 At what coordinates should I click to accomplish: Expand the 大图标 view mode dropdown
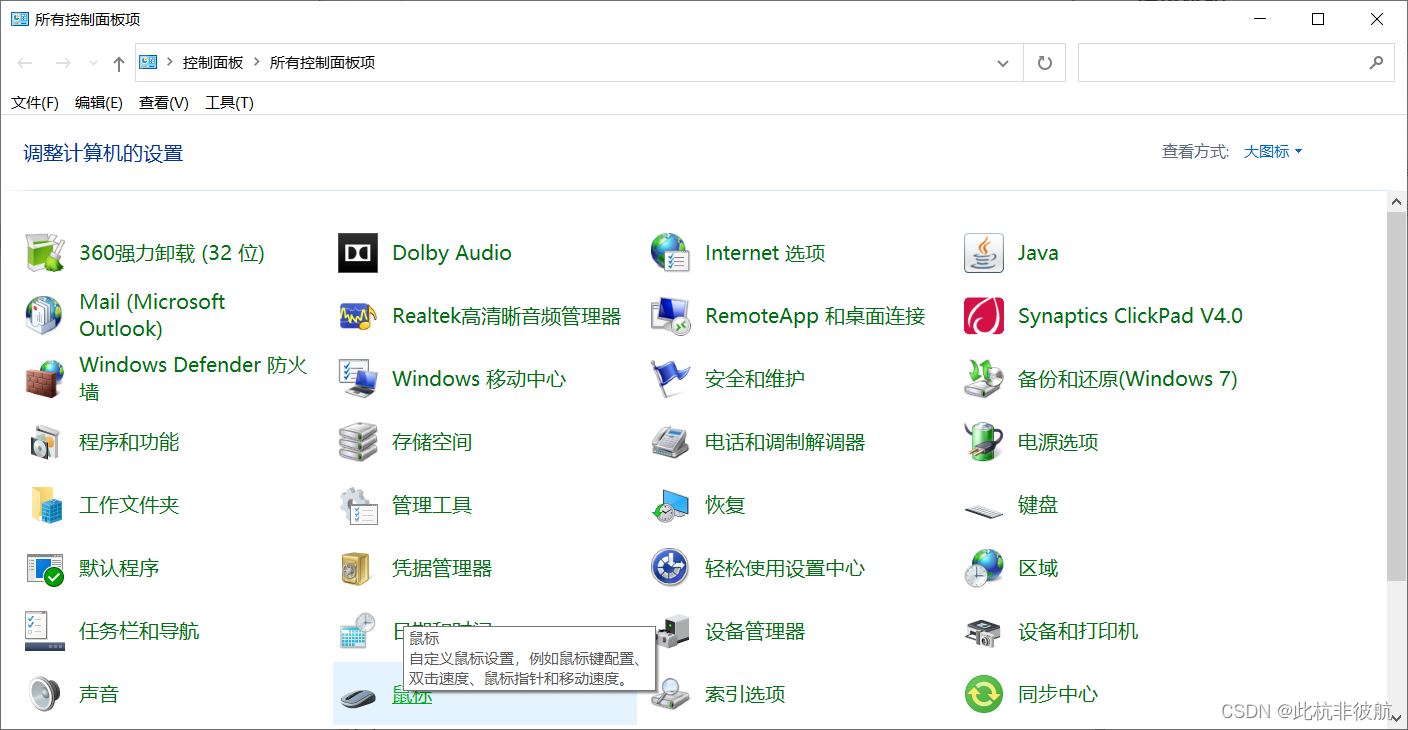click(x=1273, y=152)
